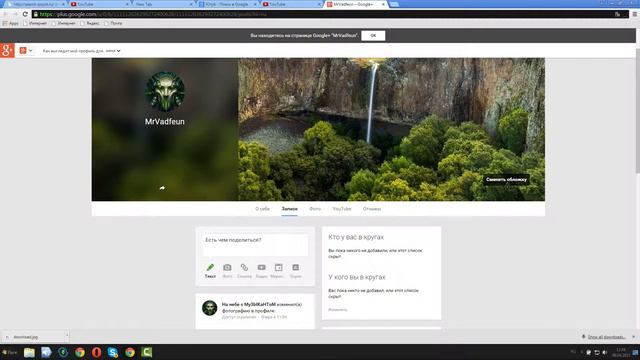Open the new tab button

pos(394,4)
